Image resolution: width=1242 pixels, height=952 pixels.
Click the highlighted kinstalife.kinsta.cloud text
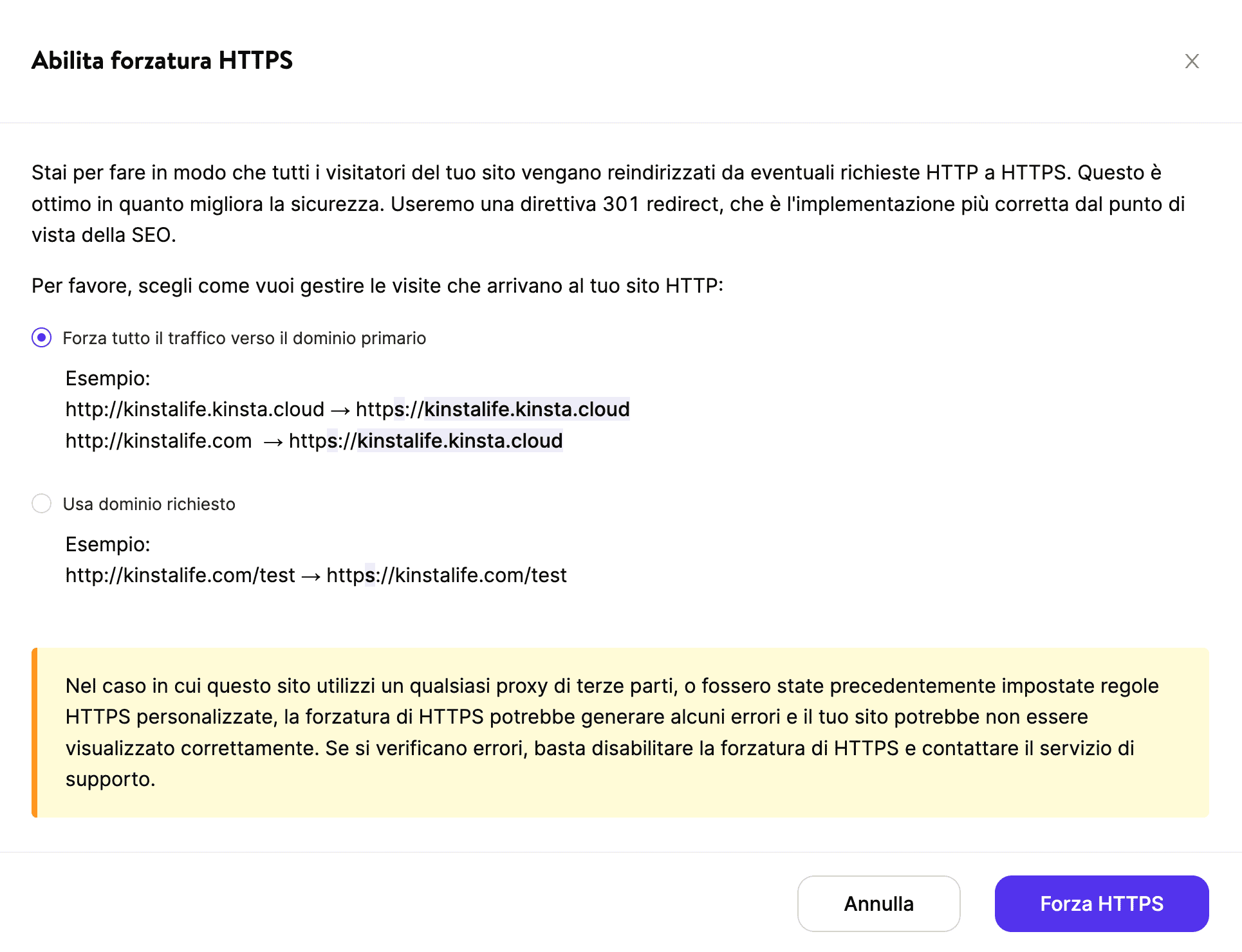526,409
